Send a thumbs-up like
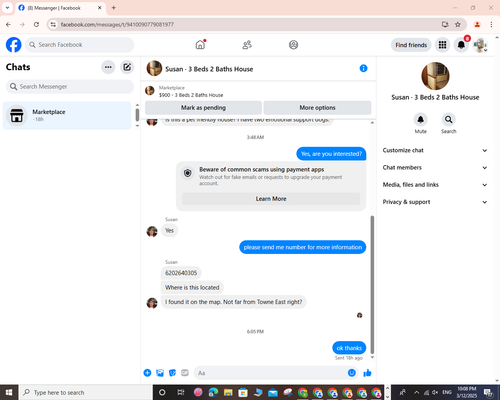Viewport: 500px width, 400px height. pyautogui.click(x=367, y=373)
